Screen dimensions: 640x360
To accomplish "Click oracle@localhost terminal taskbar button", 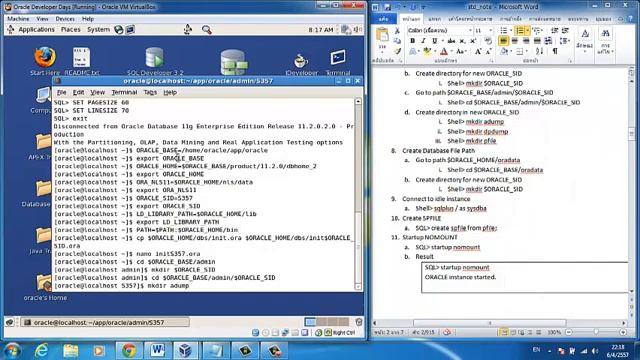I will tap(105, 322).
